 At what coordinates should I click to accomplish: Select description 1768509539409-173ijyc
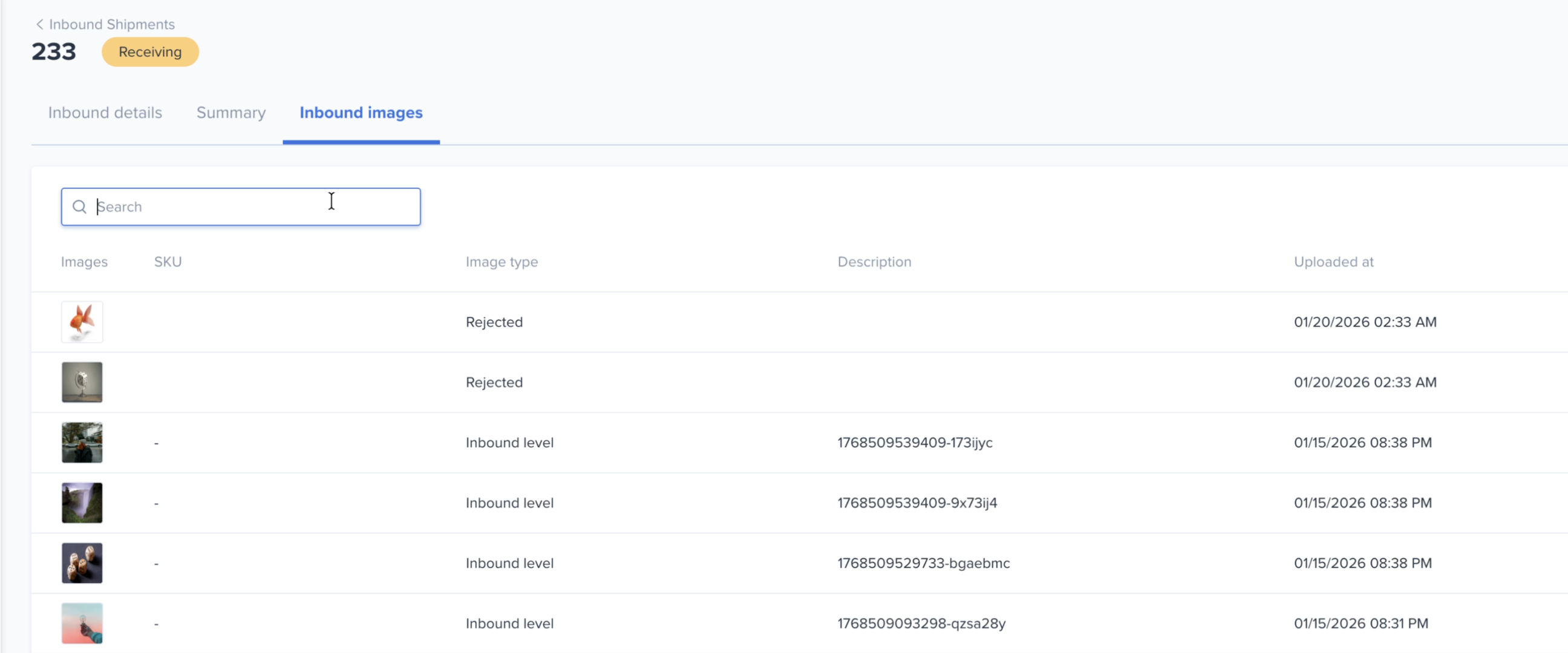click(x=915, y=443)
